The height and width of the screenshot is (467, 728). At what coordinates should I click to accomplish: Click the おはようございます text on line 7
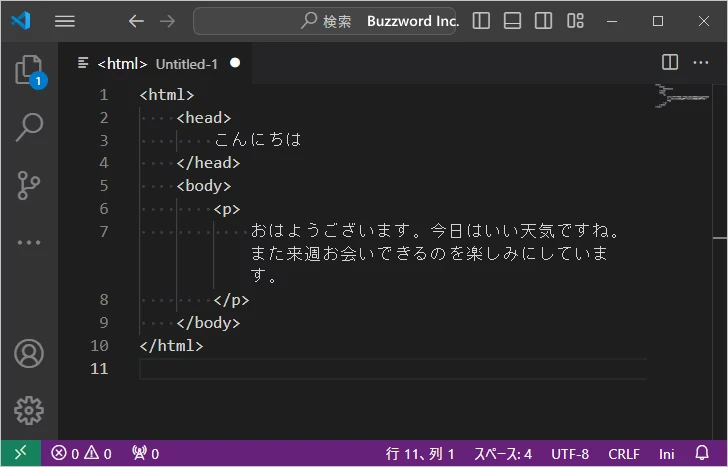tap(331, 231)
